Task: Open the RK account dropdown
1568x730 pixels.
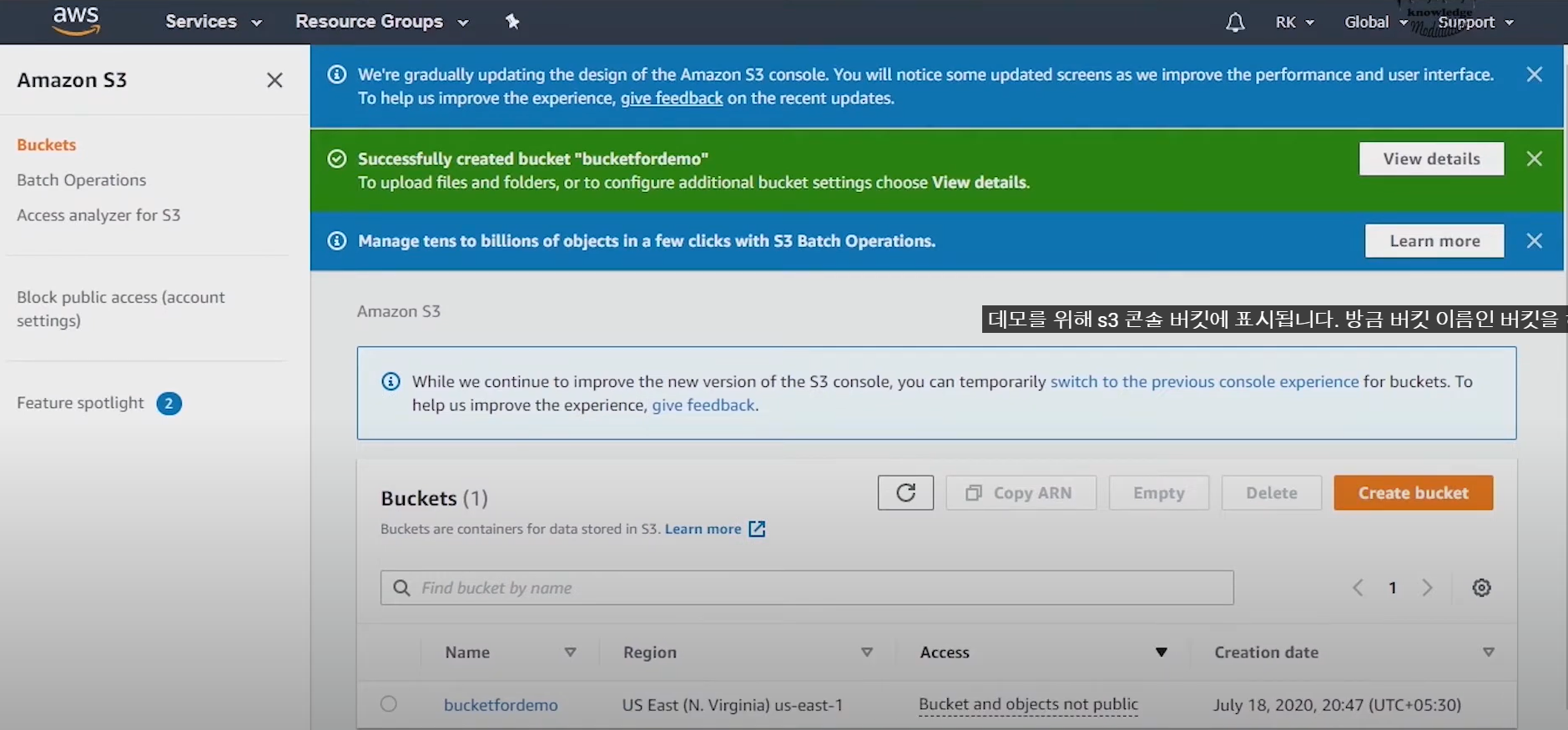Action: coord(1294,23)
